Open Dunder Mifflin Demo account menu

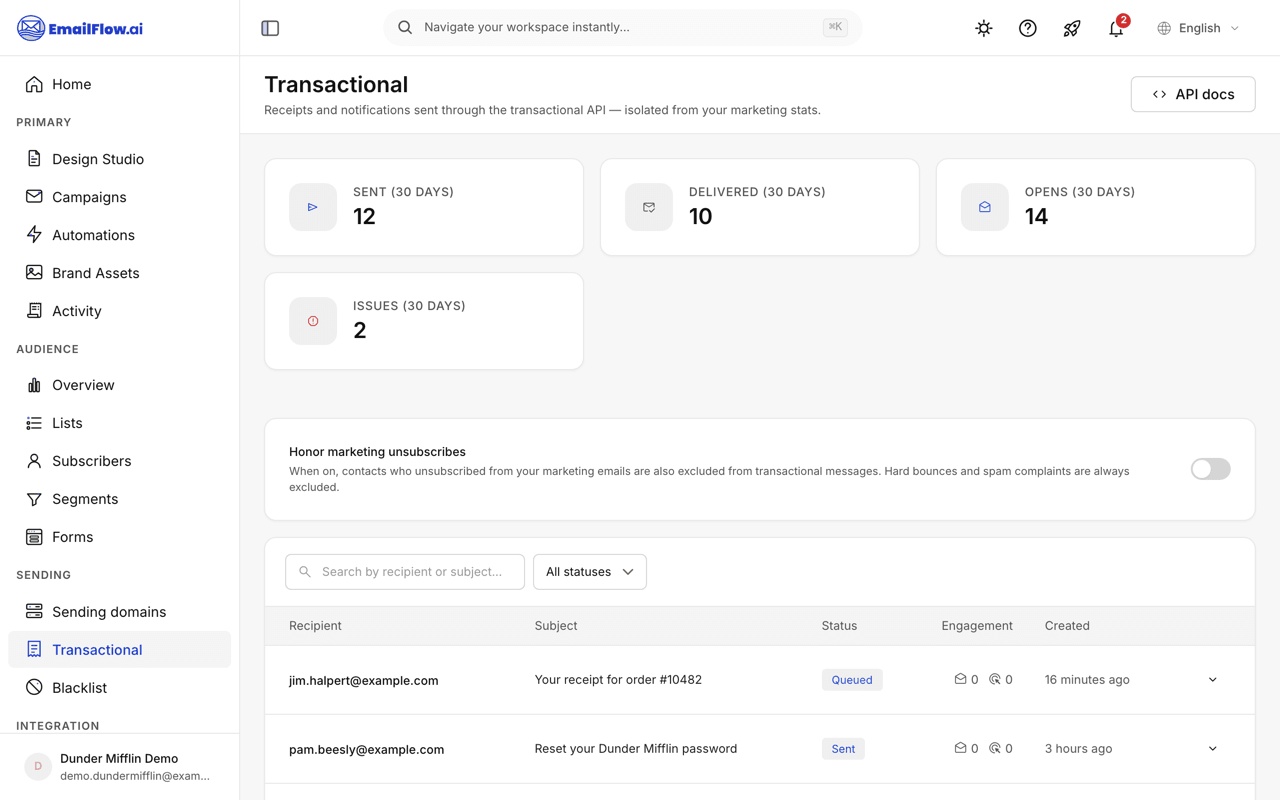[119, 767]
